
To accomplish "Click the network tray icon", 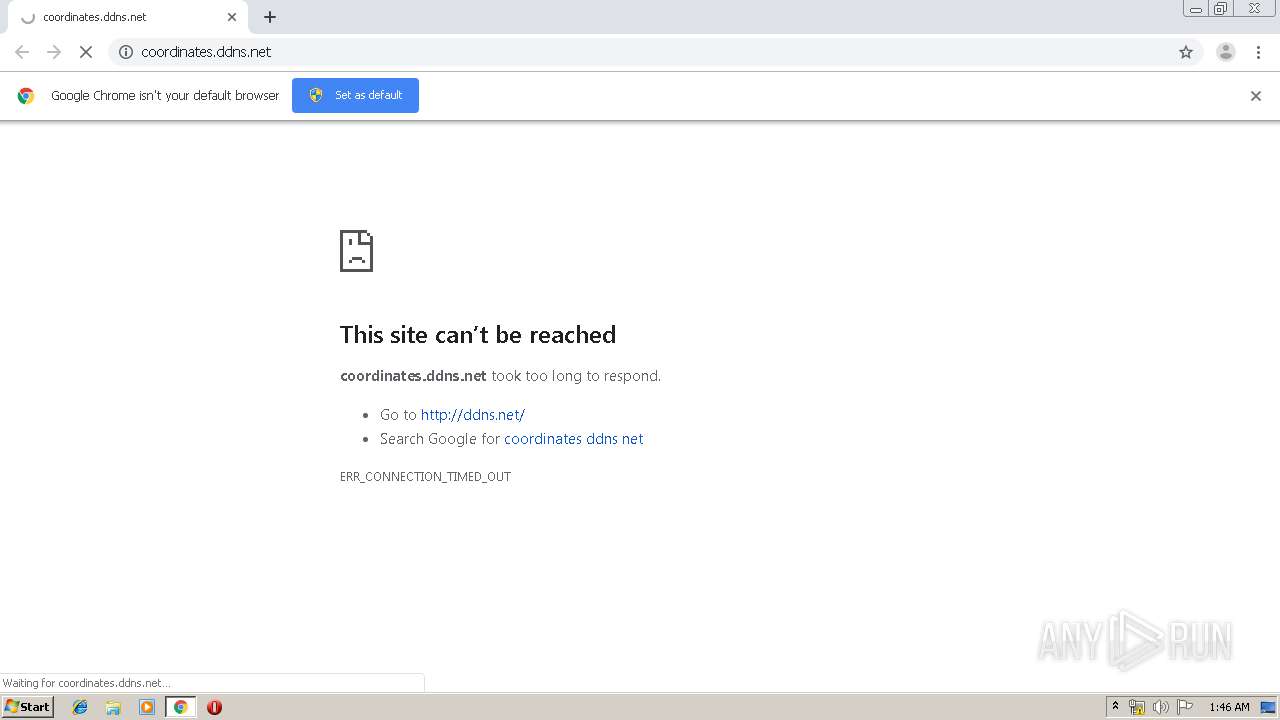I will click(1137, 707).
